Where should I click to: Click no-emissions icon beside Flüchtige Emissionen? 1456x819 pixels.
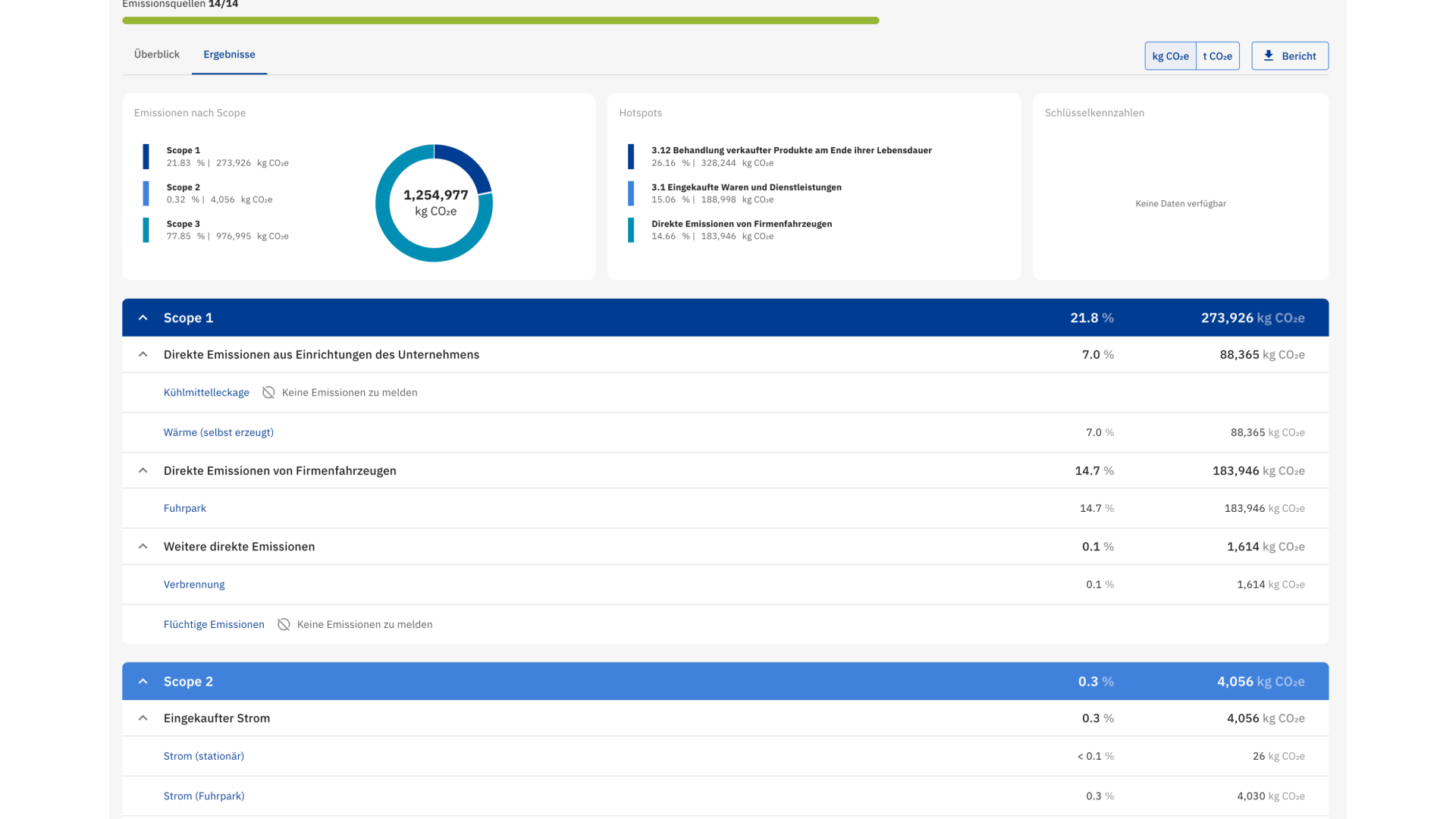pyautogui.click(x=284, y=624)
